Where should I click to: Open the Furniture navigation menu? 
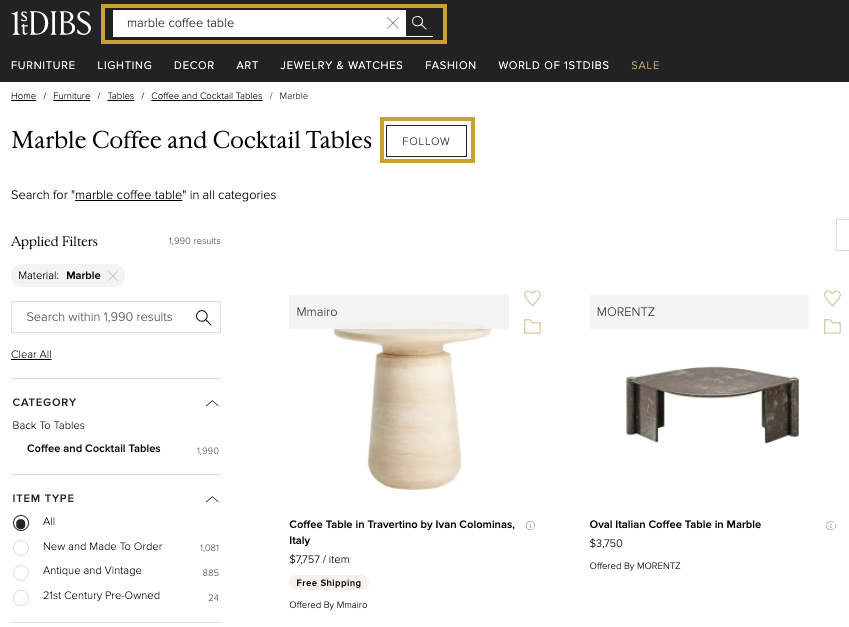tap(43, 65)
